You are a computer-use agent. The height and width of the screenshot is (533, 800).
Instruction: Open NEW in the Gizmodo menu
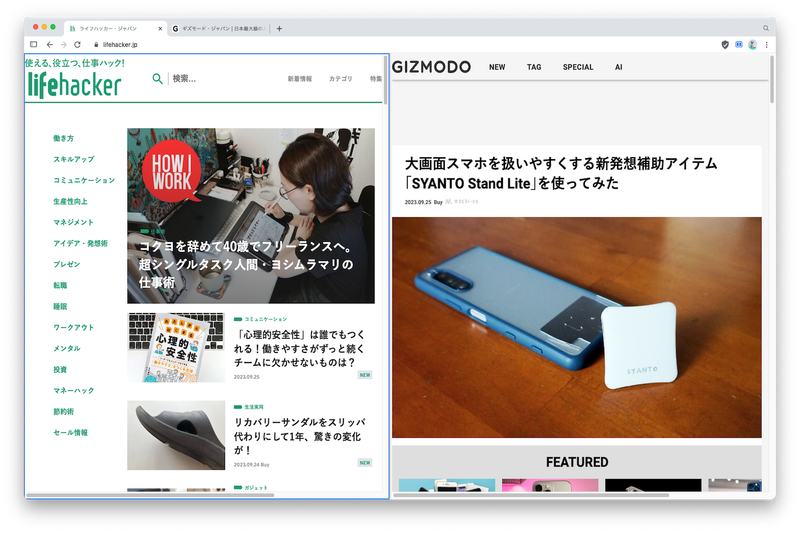pyautogui.click(x=497, y=67)
